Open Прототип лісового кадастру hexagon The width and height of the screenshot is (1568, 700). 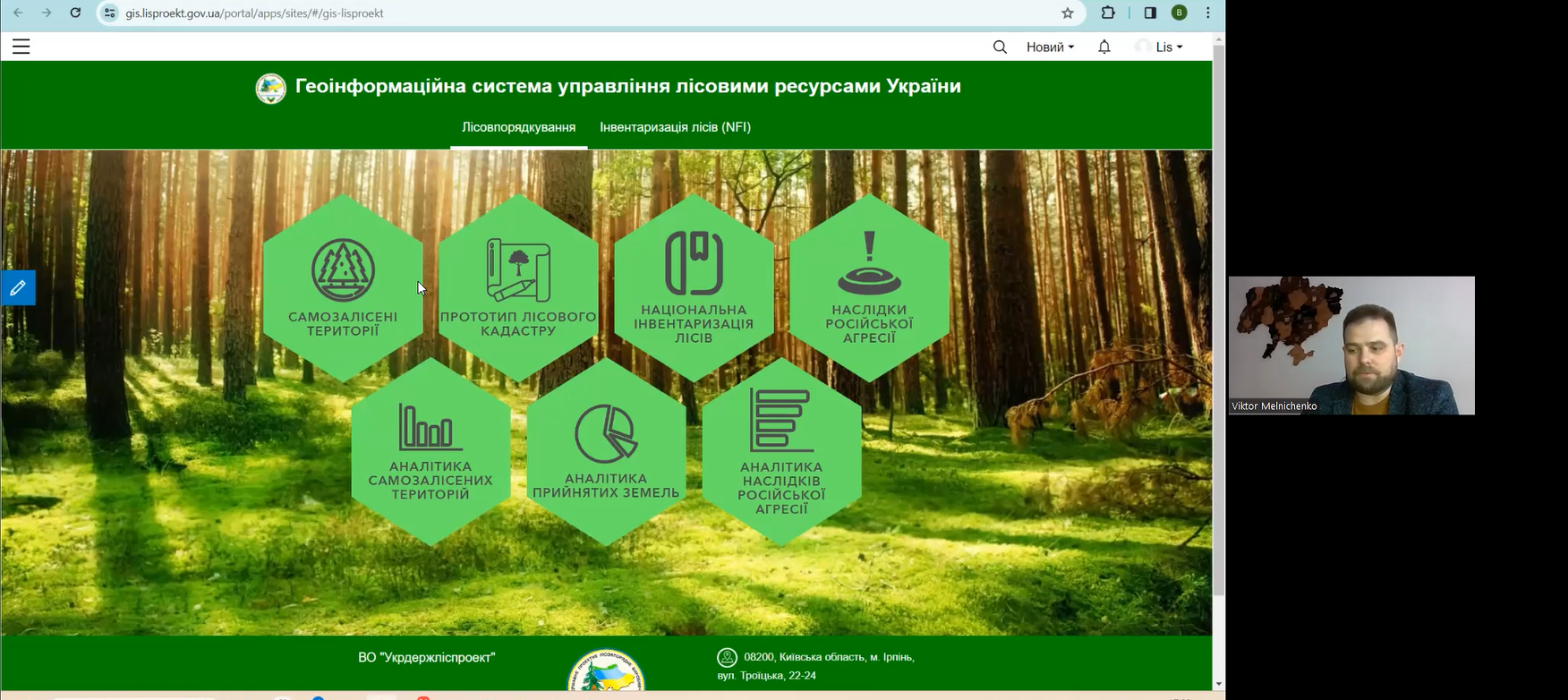(518, 288)
